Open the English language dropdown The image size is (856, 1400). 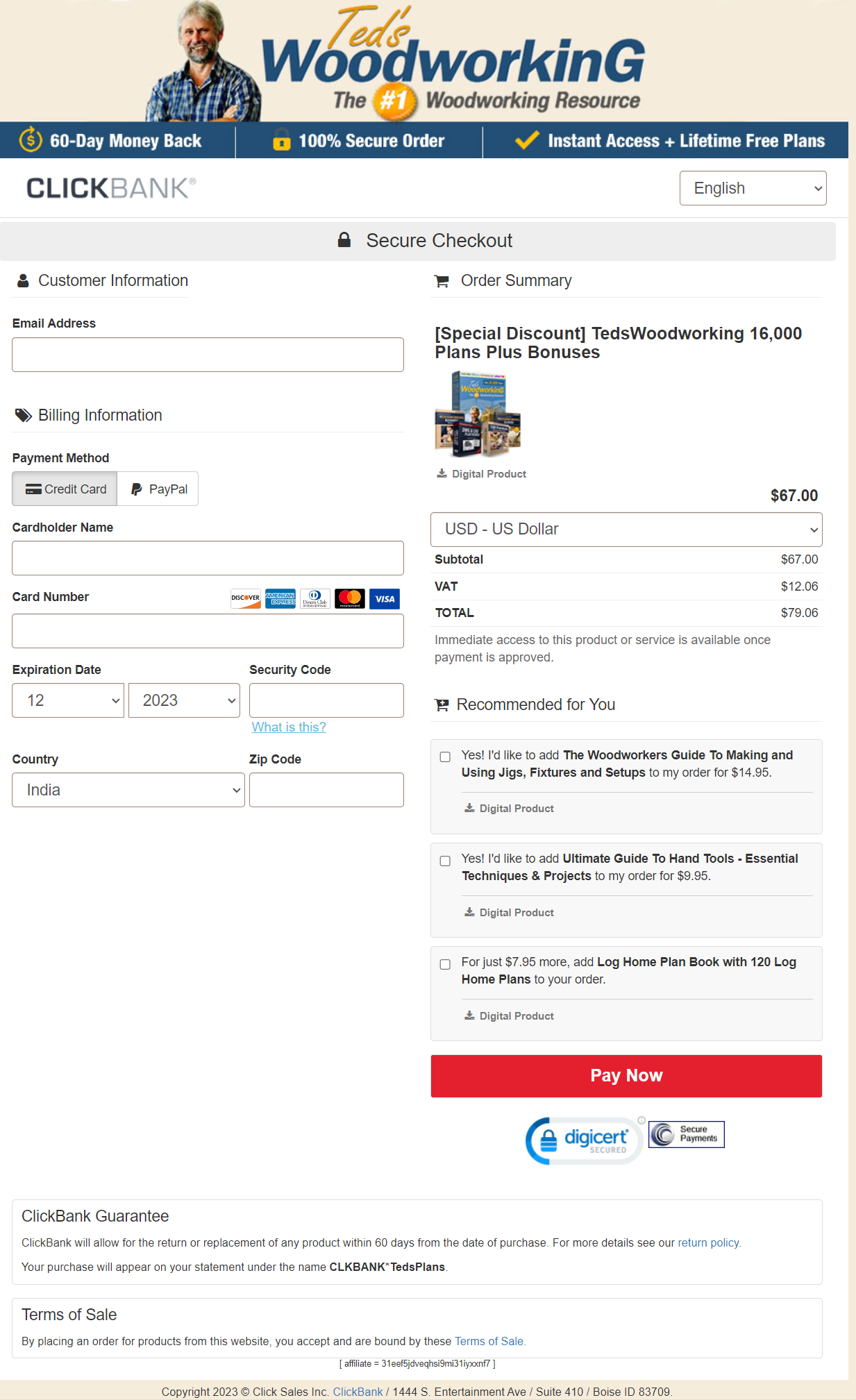click(x=753, y=187)
